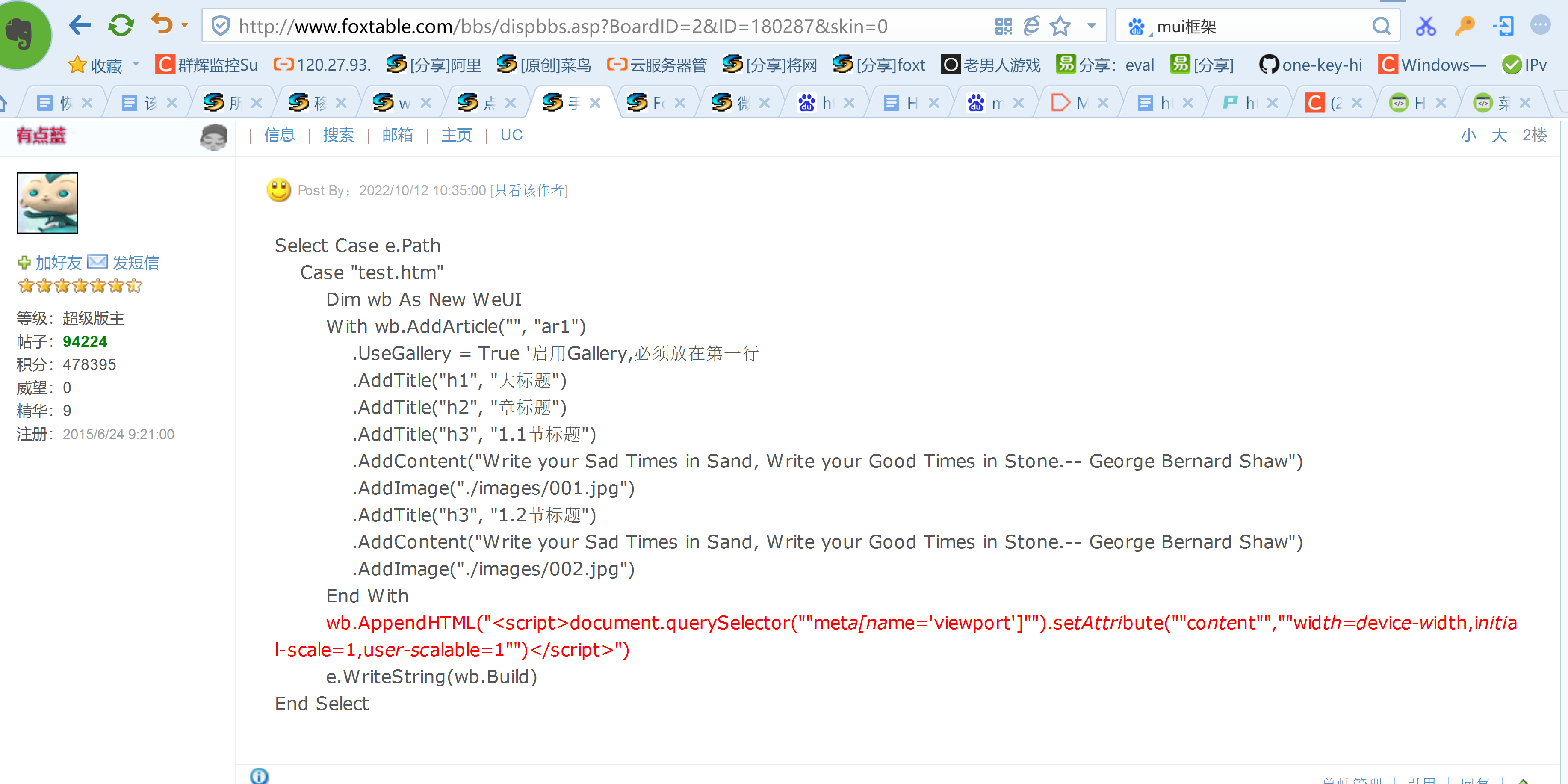Click the foxtable URL address field

pyautogui.click(x=563, y=26)
